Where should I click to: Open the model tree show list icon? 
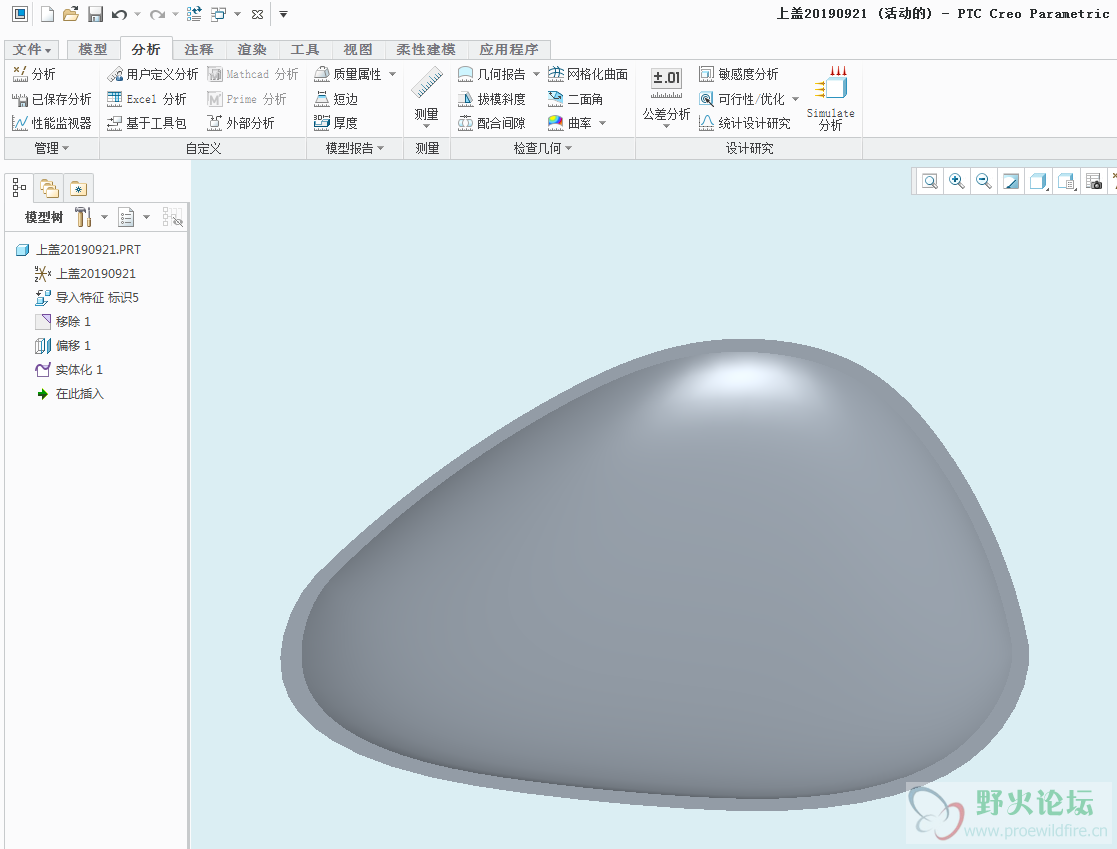click(x=126, y=217)
